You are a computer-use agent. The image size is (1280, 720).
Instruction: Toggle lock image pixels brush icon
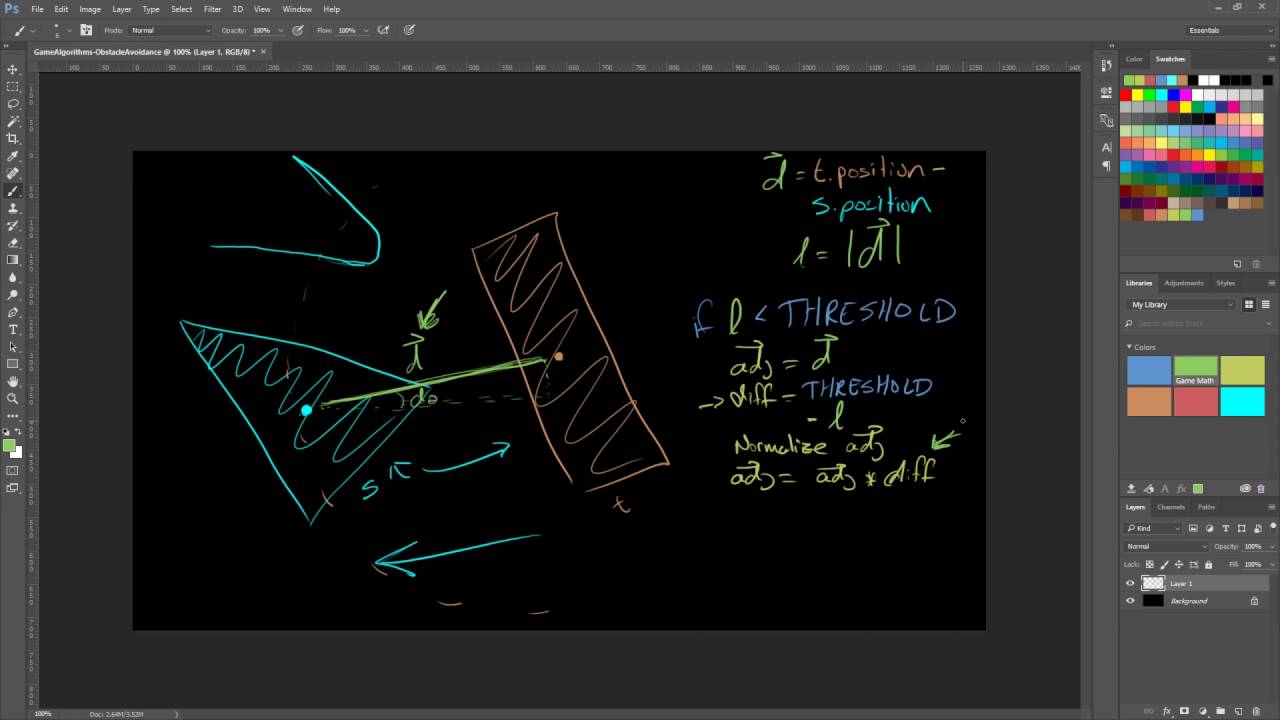1163,564
